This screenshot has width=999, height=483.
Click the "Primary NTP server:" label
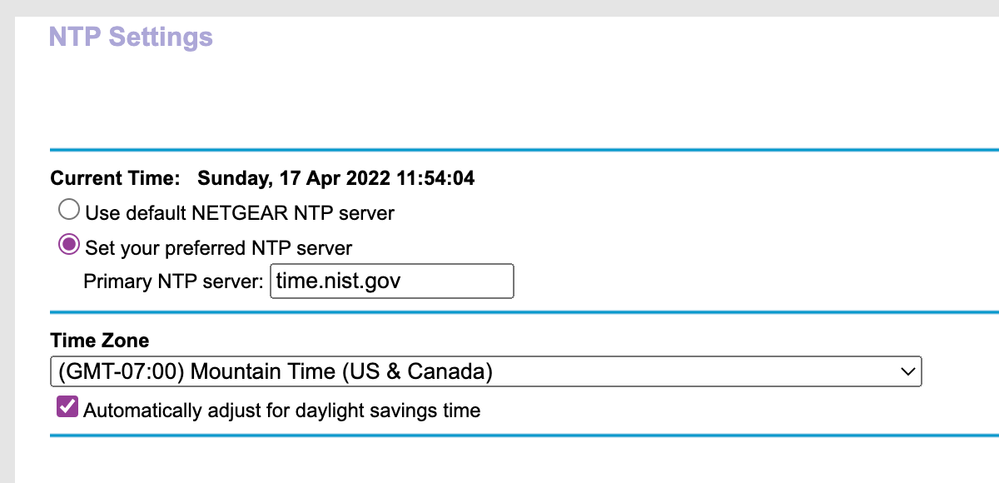[x=174, y=281]
